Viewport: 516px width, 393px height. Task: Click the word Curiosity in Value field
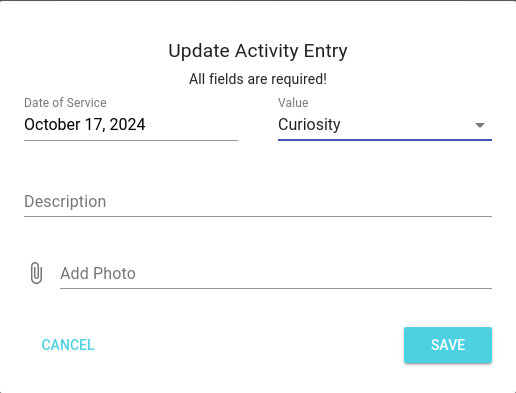pos(309,125)
